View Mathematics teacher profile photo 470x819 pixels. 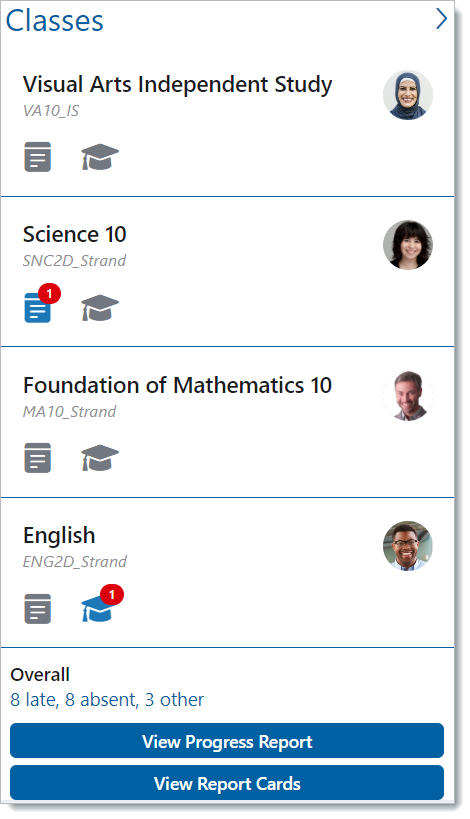408,396
